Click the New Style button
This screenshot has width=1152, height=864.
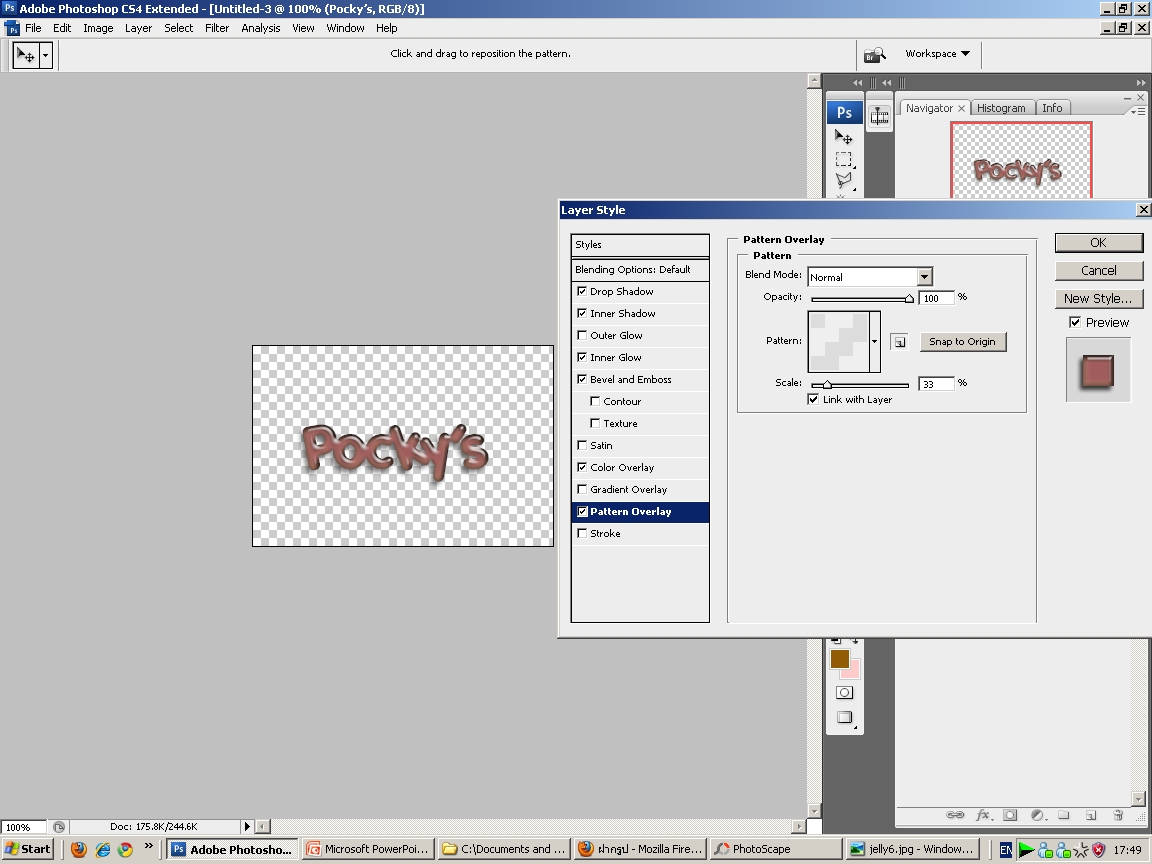tap(1098, 298)
